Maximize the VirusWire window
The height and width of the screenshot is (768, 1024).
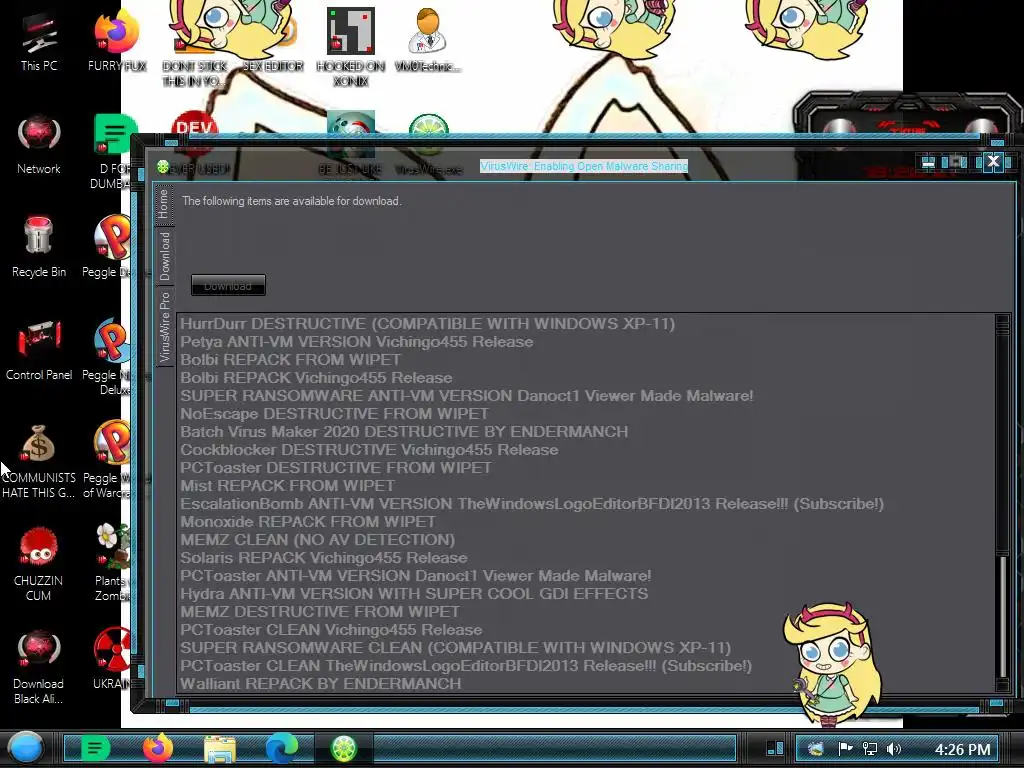[x=956, y=162]
